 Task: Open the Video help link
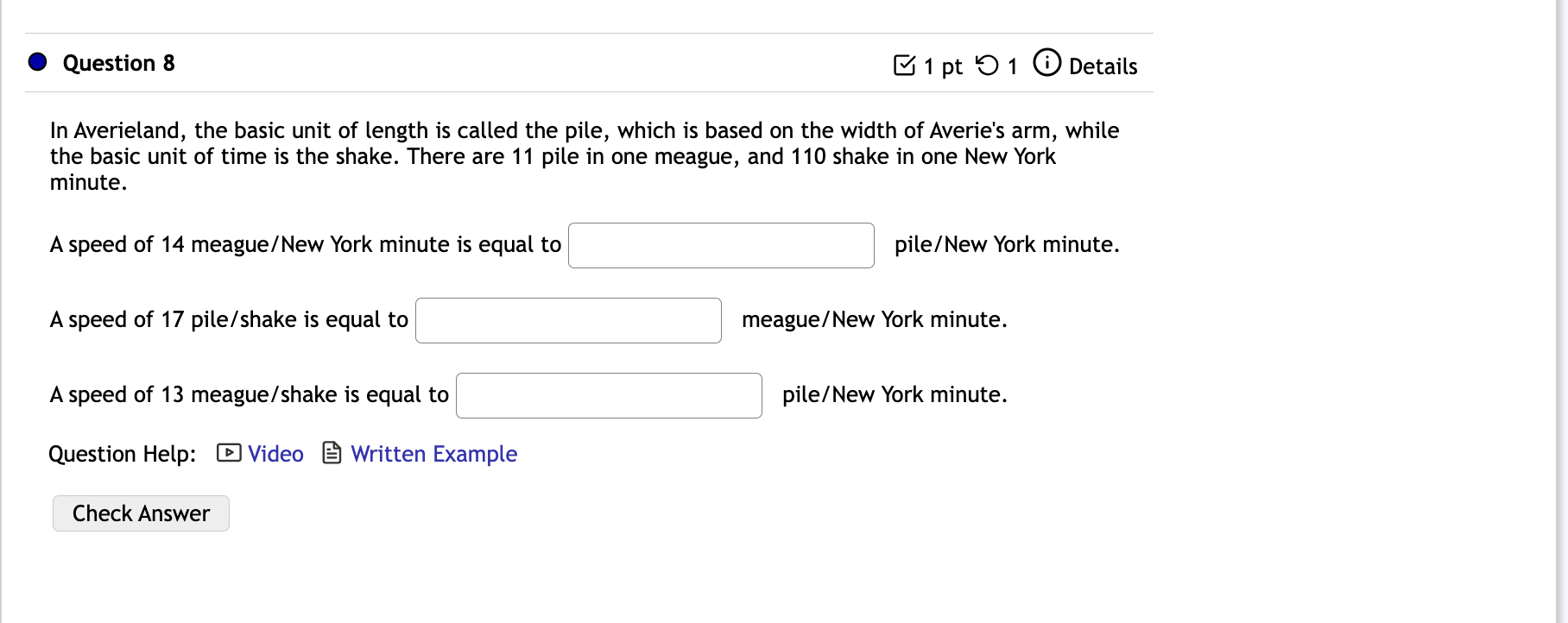[x=275, y=453]
